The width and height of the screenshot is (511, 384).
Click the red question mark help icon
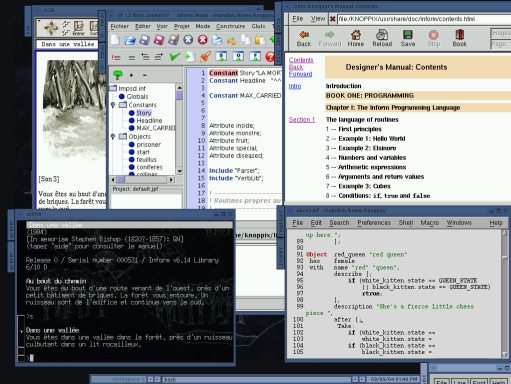[x=270, y=57]
